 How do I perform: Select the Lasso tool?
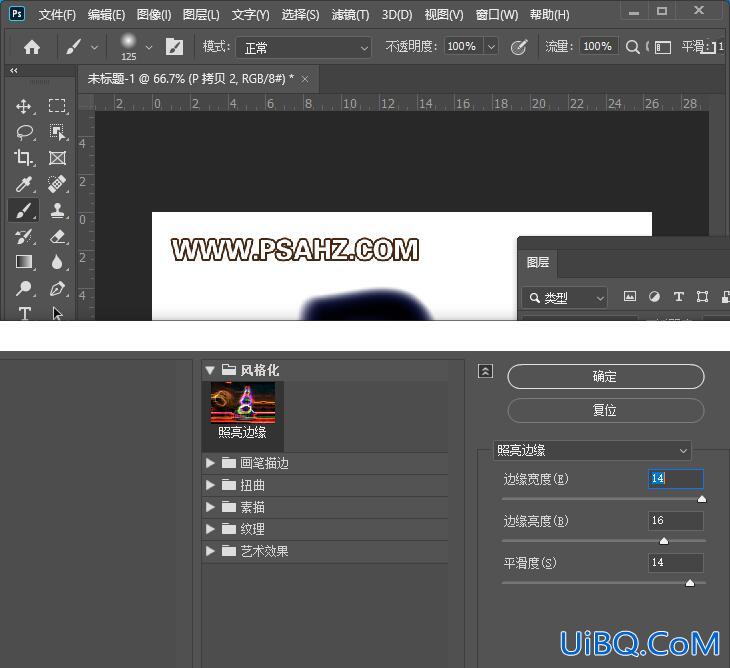(24, 132)
